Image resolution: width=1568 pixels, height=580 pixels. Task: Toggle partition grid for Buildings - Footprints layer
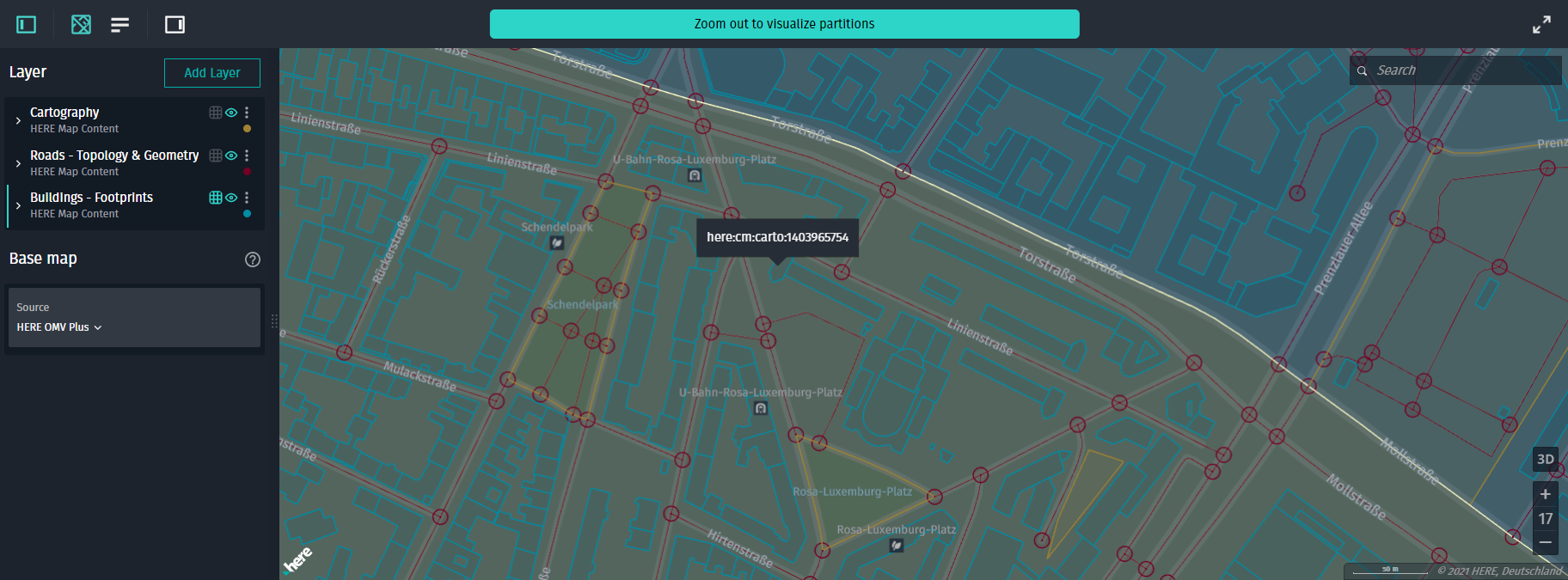tap(216, 198)
